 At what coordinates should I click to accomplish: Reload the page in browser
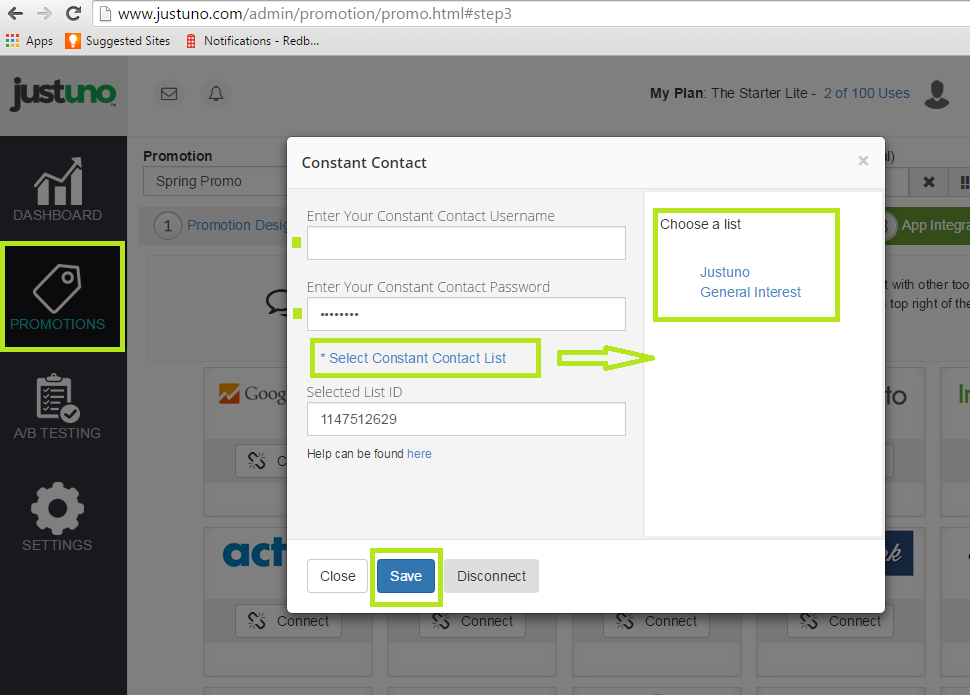(73, 14)
